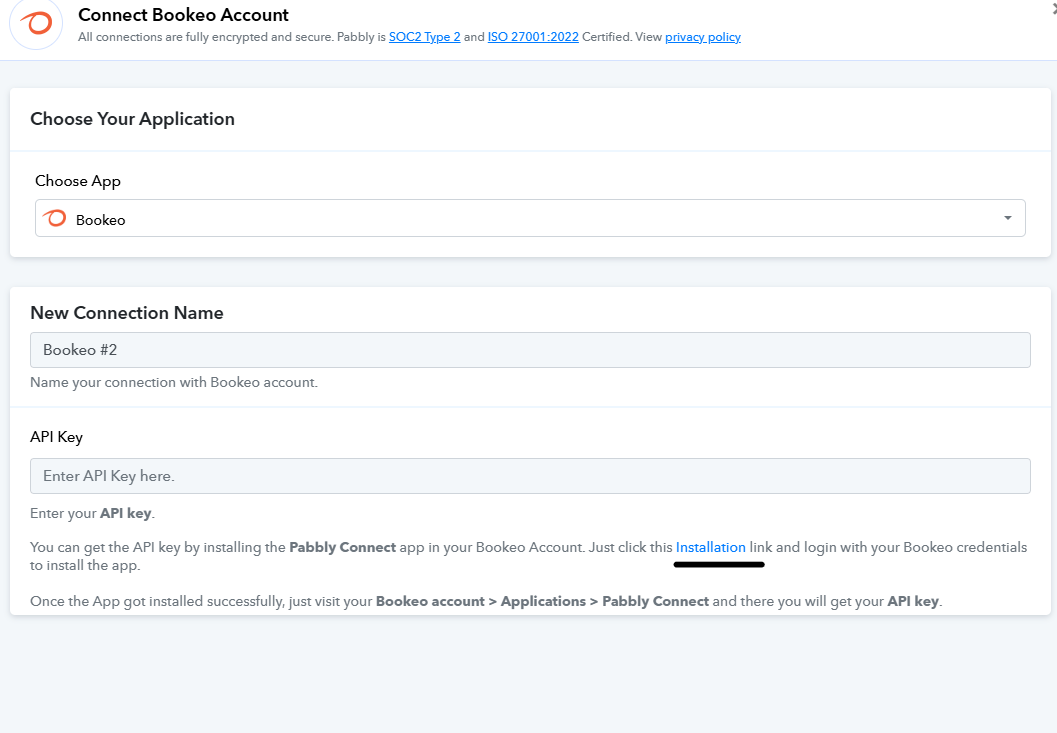
Task: Open the app selector showing Bookeo
Action: [530, 218]
